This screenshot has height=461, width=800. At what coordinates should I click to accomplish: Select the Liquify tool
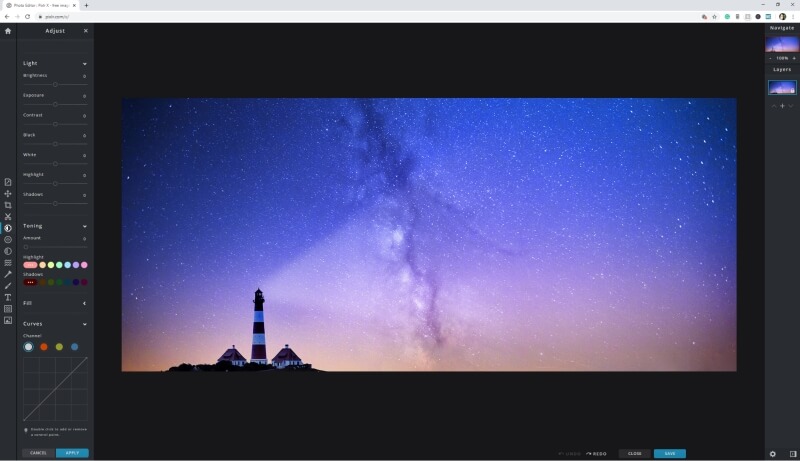8,263
